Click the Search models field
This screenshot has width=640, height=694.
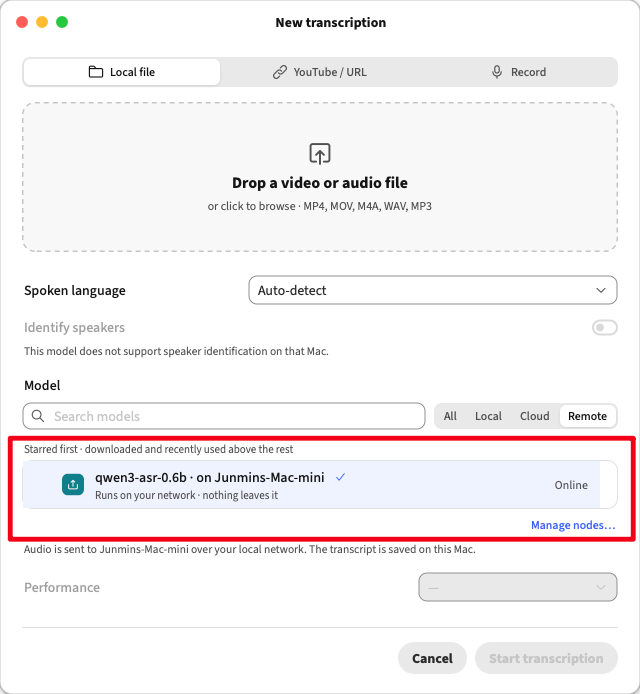click(x=224, y=416)
